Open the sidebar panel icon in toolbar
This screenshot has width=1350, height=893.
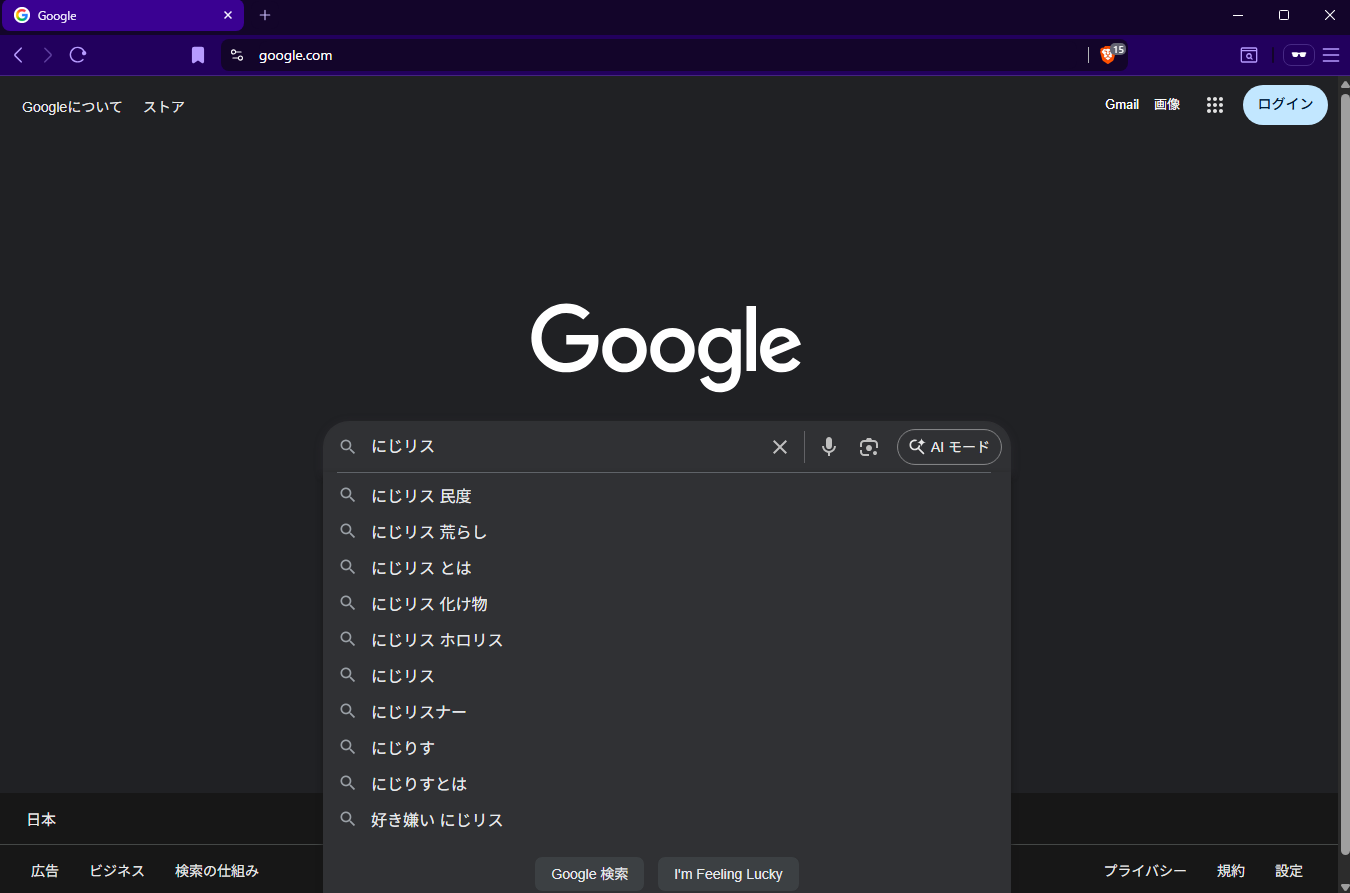click(1249, 55)
